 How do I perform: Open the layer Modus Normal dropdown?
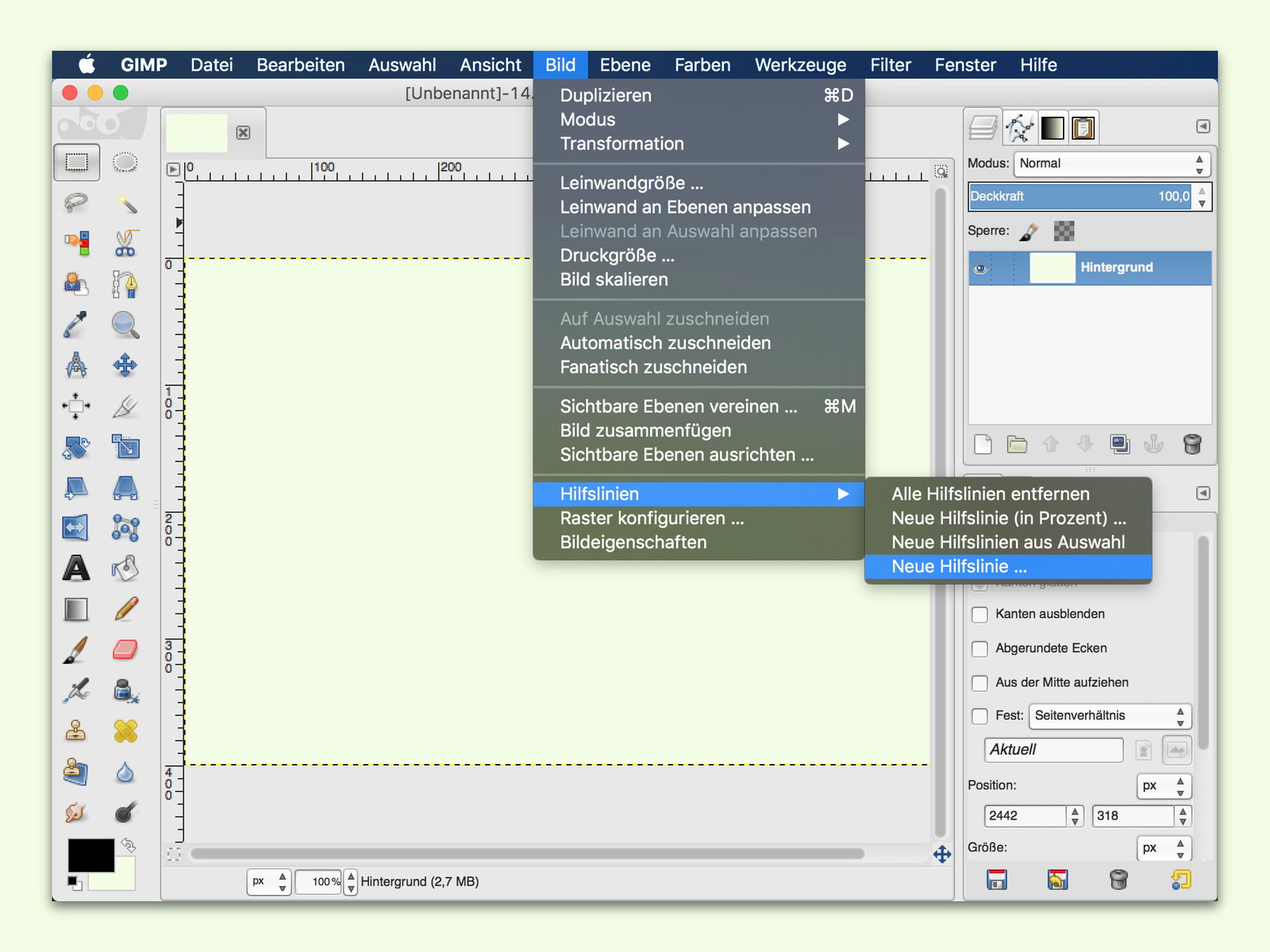(1112, 164)
